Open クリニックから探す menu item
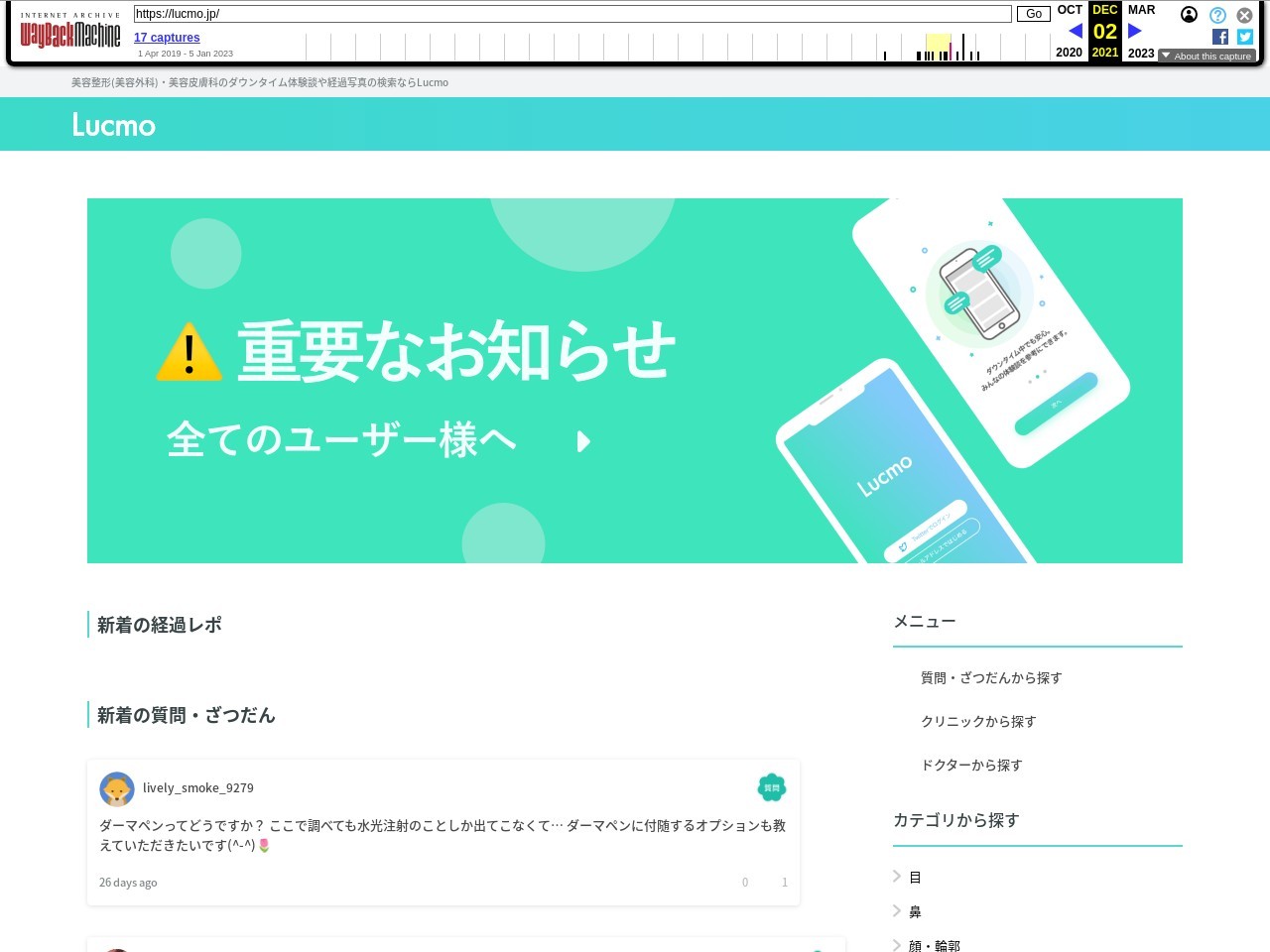The height and width of the screenshot is (952, 1270). pyautogui.click(x=978, y=722)
